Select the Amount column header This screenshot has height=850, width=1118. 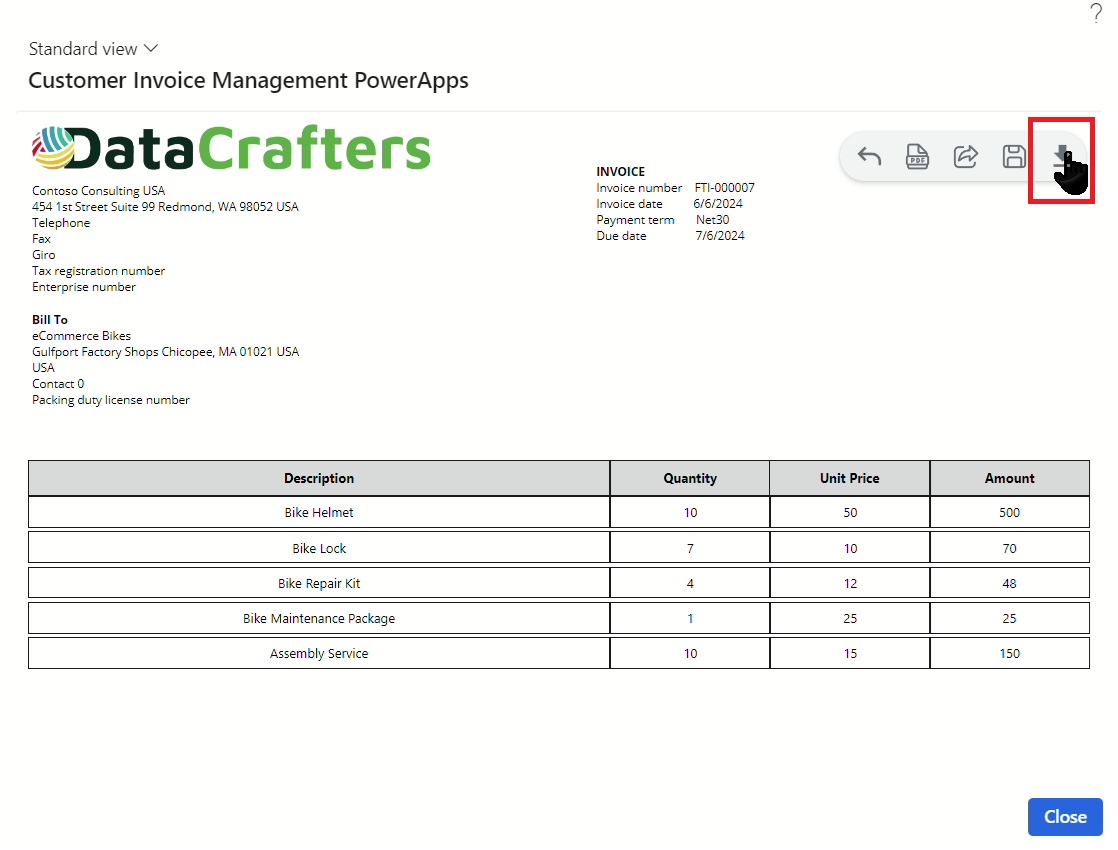[x=1009, y=478]
